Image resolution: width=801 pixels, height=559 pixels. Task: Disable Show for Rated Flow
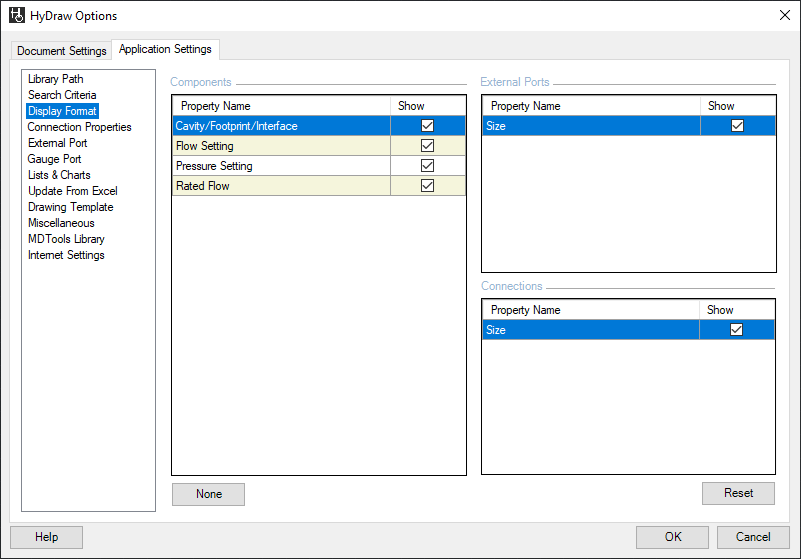(428, 186)
